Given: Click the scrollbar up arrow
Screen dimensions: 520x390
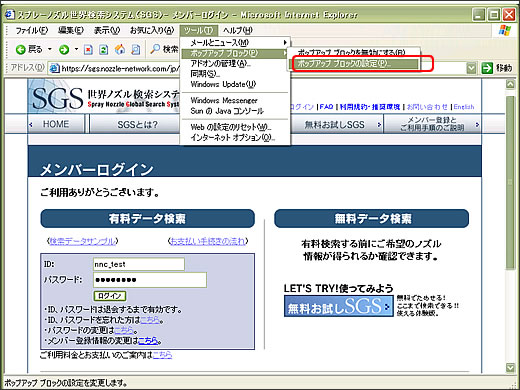Looking at the screenshot, I should pos(510,84).
